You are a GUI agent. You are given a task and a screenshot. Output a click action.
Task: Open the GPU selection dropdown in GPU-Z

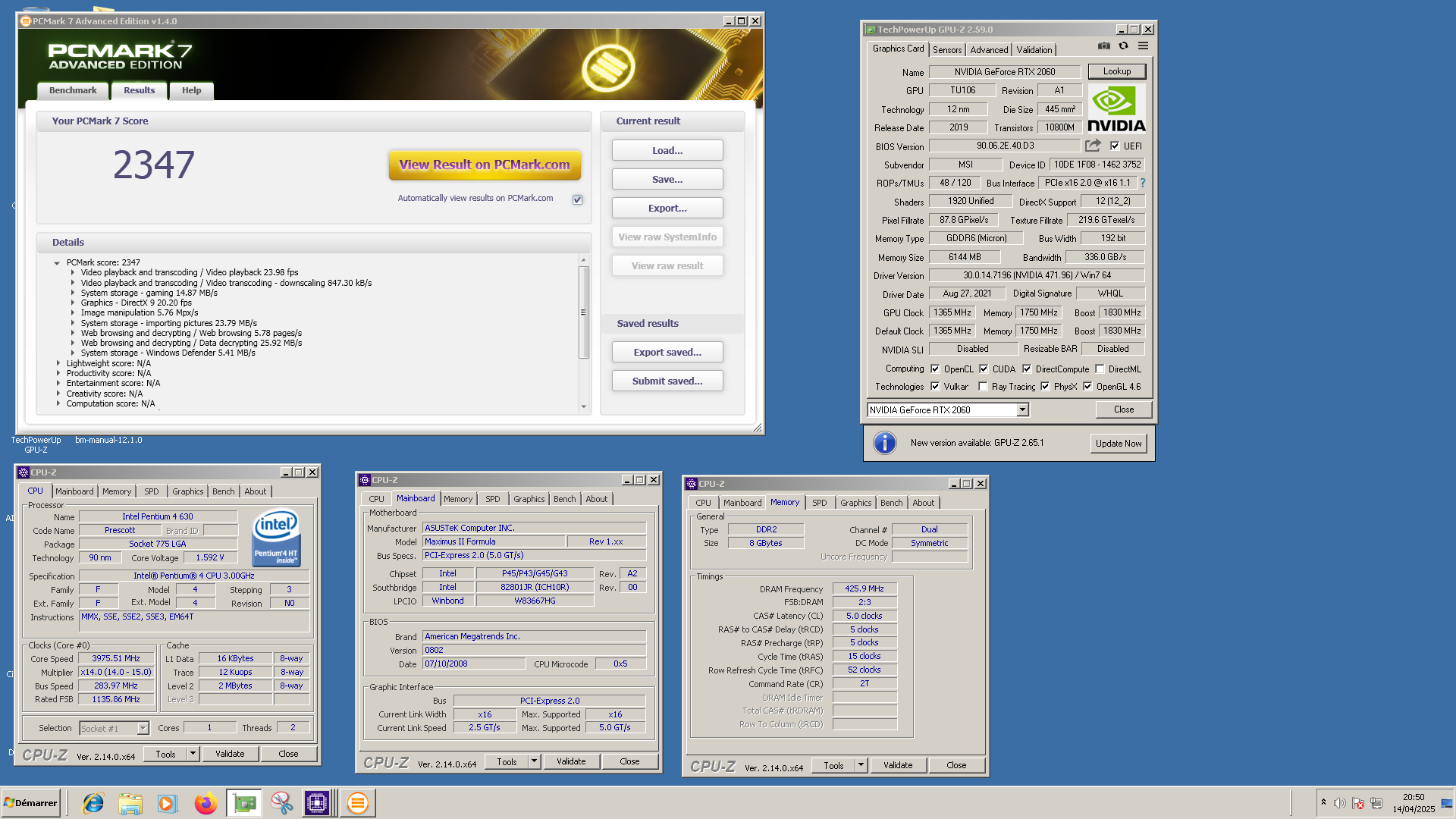tap(1022, 409)
